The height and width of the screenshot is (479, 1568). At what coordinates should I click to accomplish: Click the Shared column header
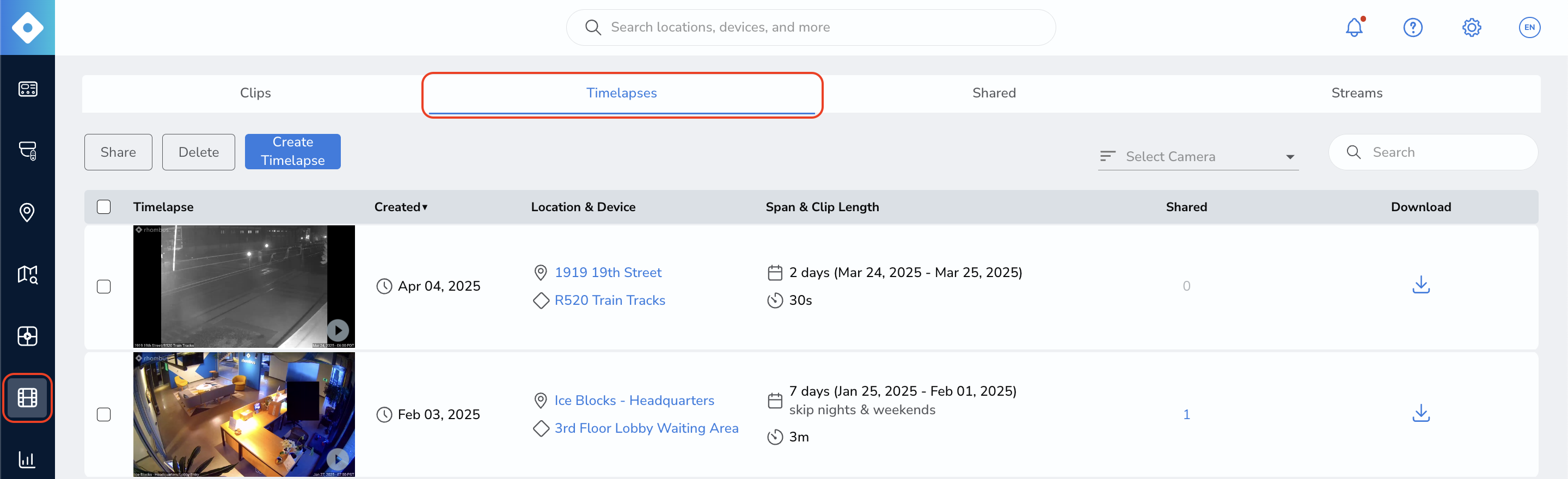[1186, 207]
